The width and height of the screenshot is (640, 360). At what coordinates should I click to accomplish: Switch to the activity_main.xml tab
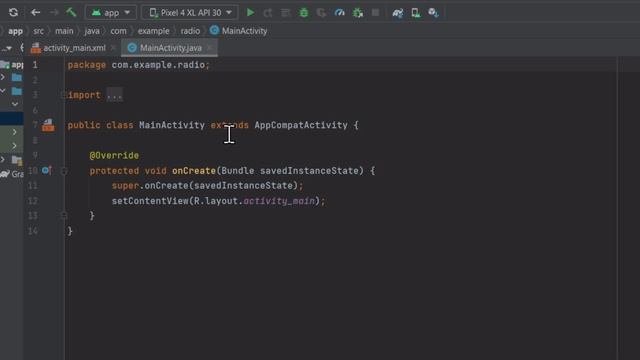coord(74,48)
